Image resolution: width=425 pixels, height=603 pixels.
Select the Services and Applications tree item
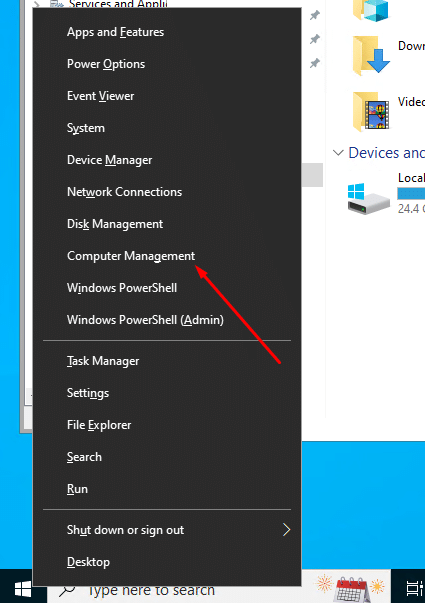click(x=117, y=4)
